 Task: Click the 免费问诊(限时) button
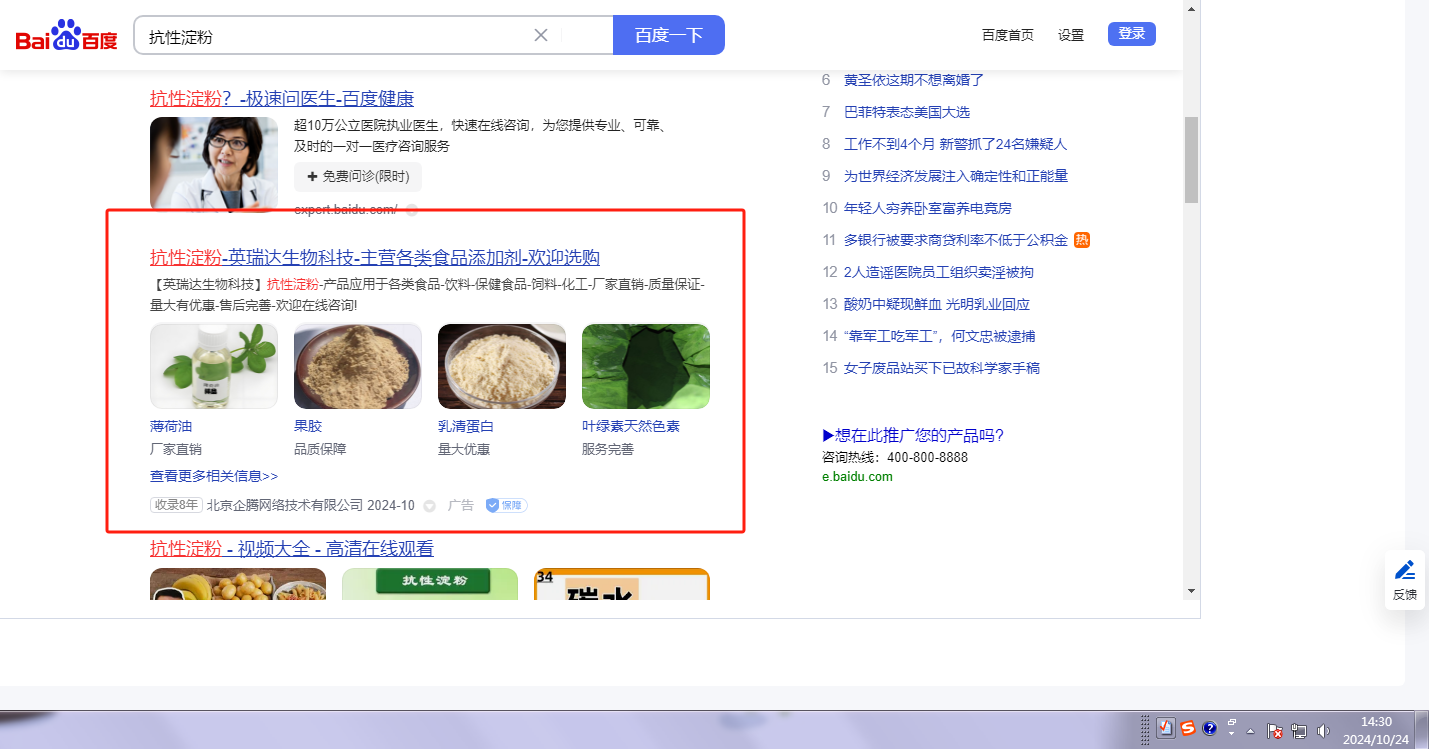358,177
